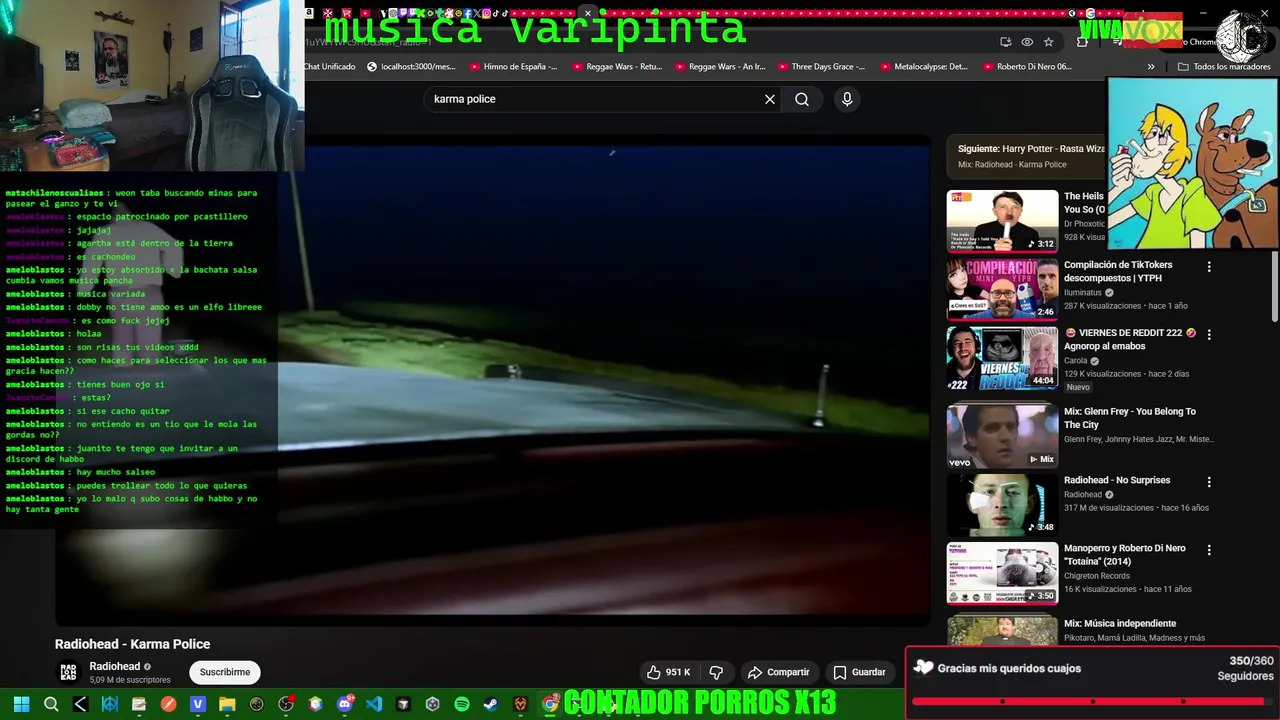1280x720 pixels.
Task: Open options for Radiohead - No Surprises
Action: coord(1209,482)
